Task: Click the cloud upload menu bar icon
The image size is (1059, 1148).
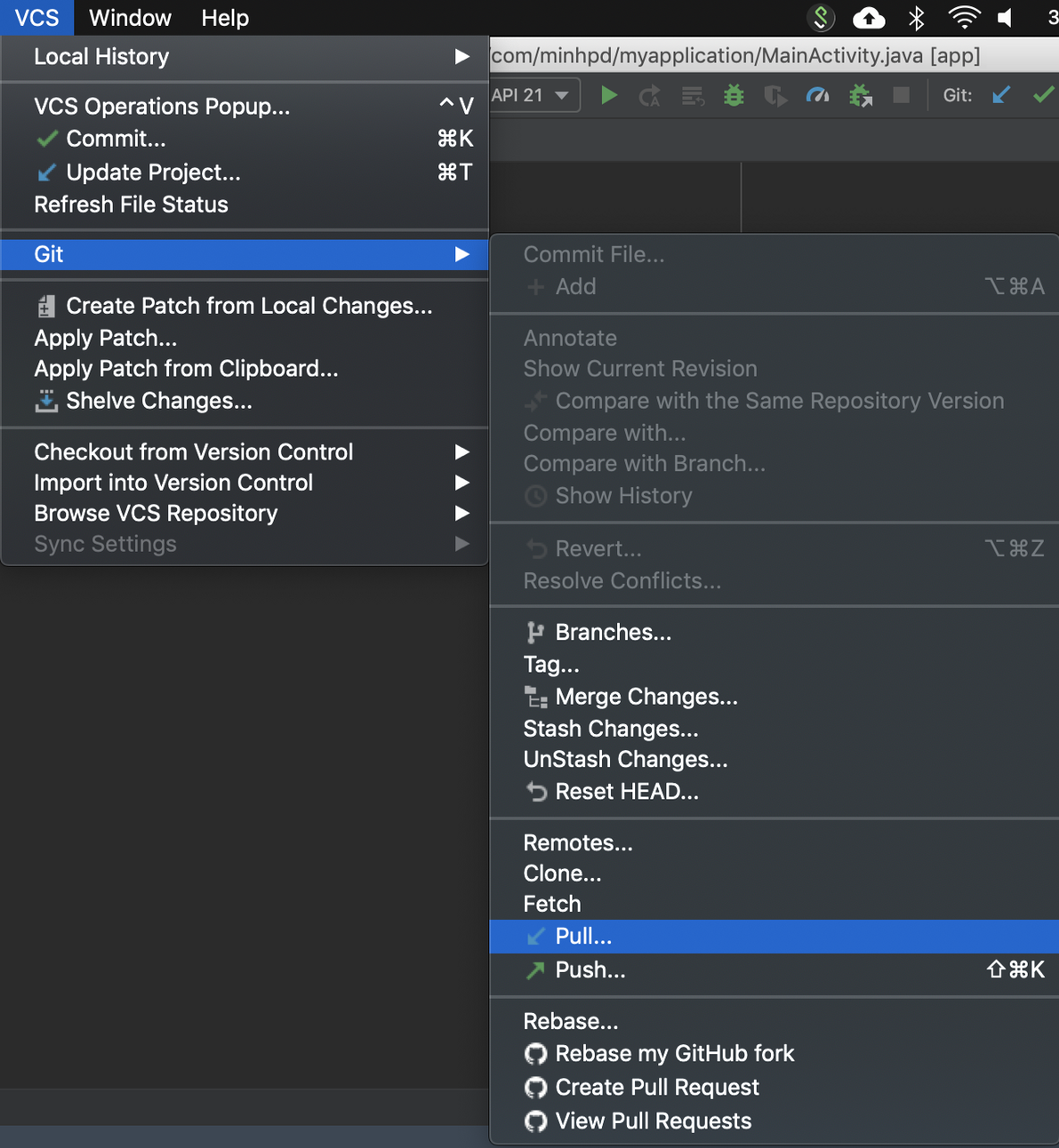Action: [868, 18]
